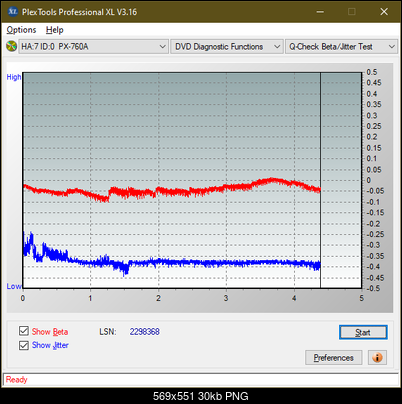This screenshot has height=404, width=402.
Task: Uncheck the Show Jitter checkbox
Action: click(24, 345)
